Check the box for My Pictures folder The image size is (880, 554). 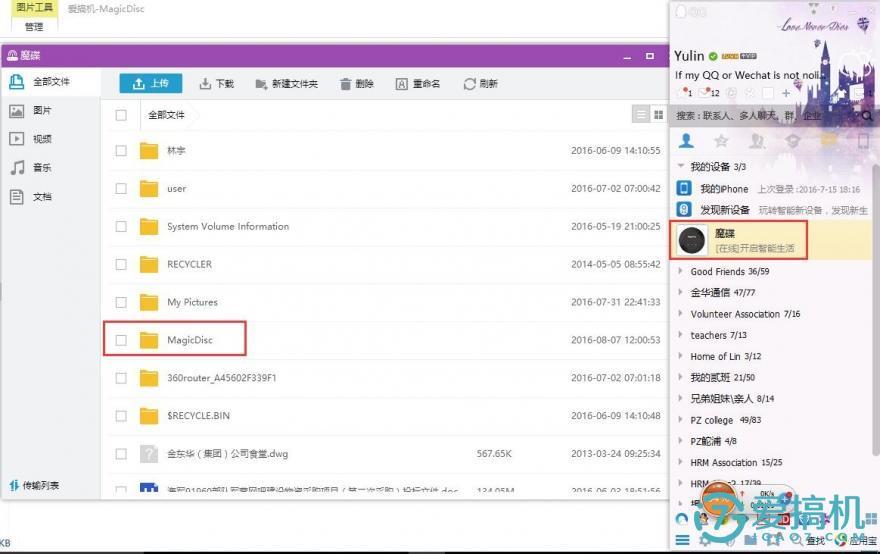pyautogui.click(x=121, y=302)
